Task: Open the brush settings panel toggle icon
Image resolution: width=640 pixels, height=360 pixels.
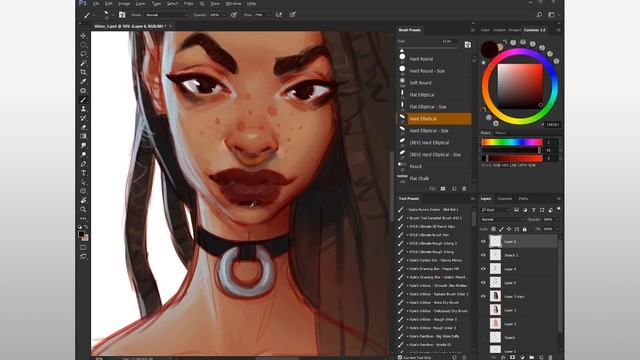Action: (x=122, y=15)
